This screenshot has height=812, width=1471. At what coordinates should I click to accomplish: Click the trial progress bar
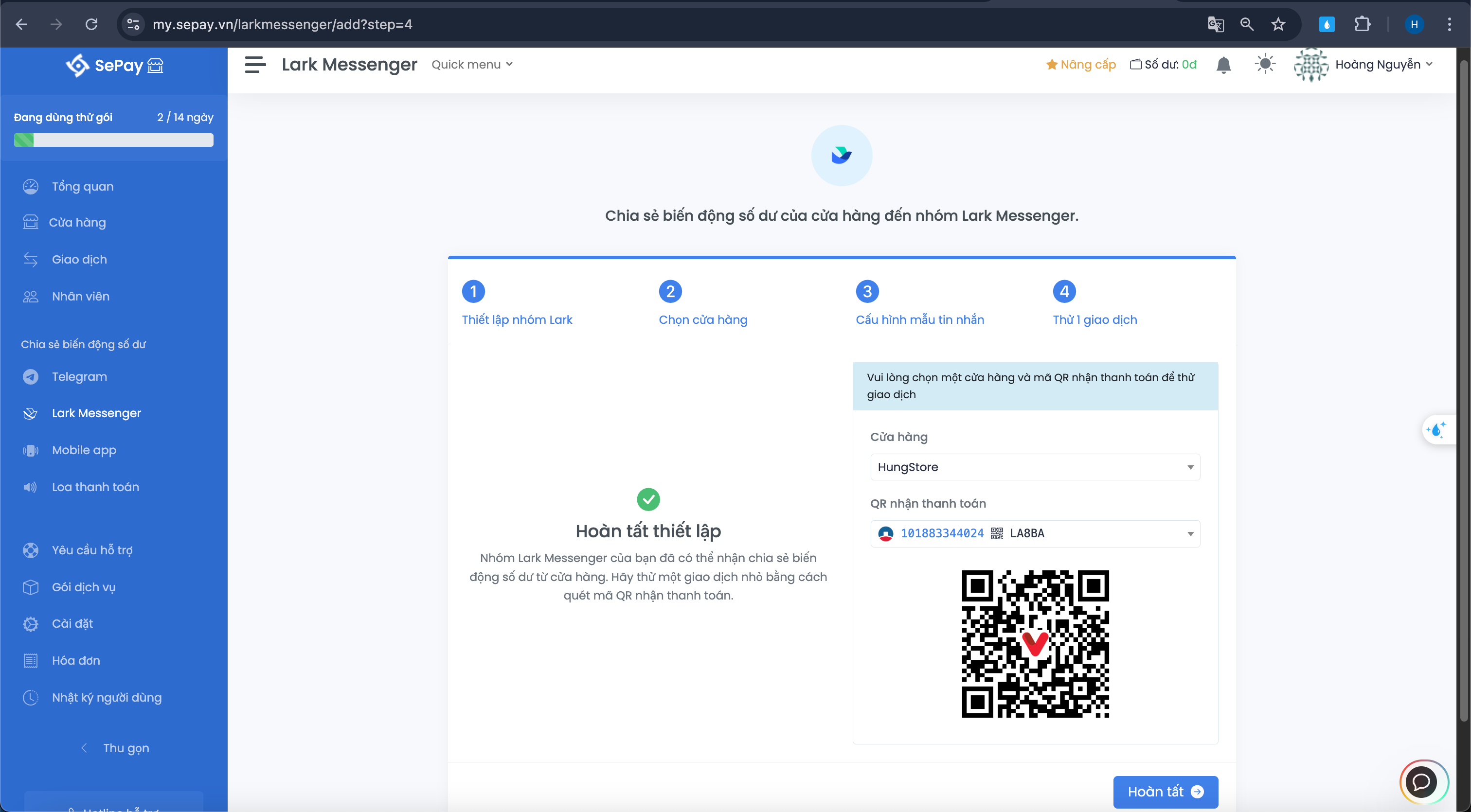coord(114,141)
